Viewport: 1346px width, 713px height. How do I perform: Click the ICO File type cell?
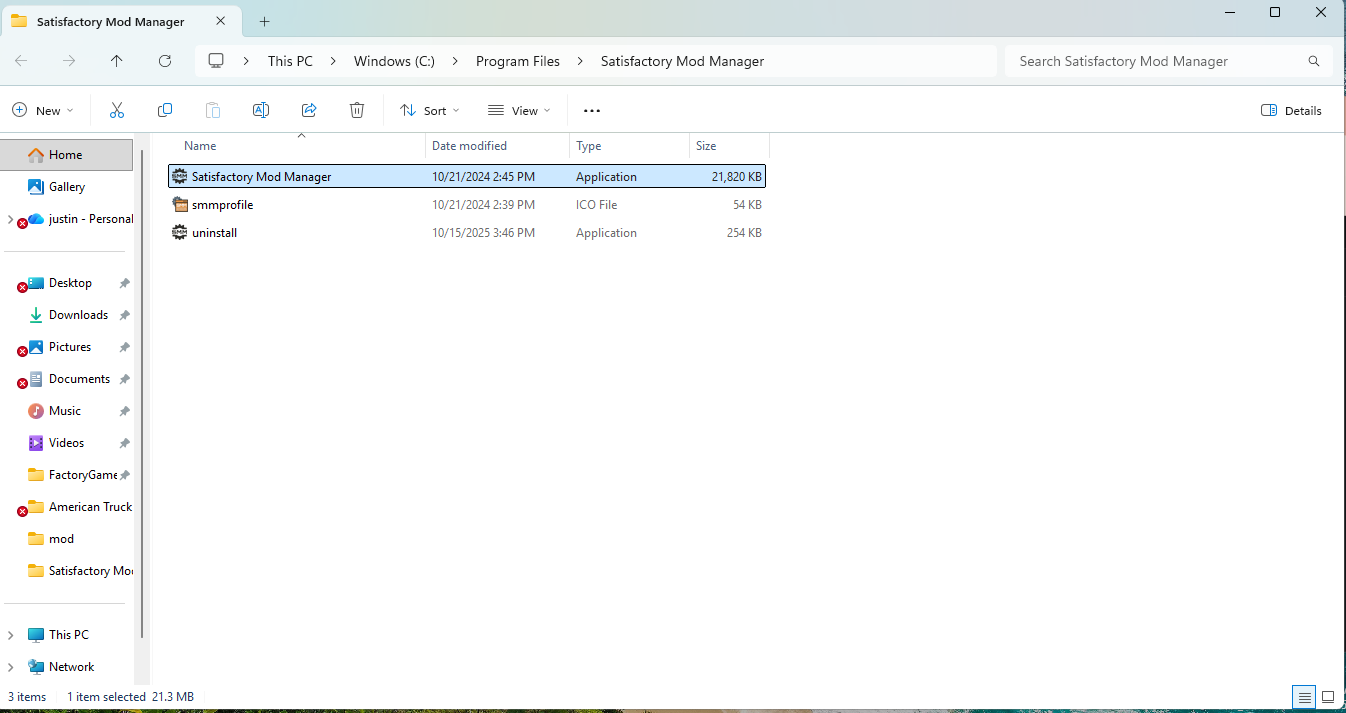[596, 205]
